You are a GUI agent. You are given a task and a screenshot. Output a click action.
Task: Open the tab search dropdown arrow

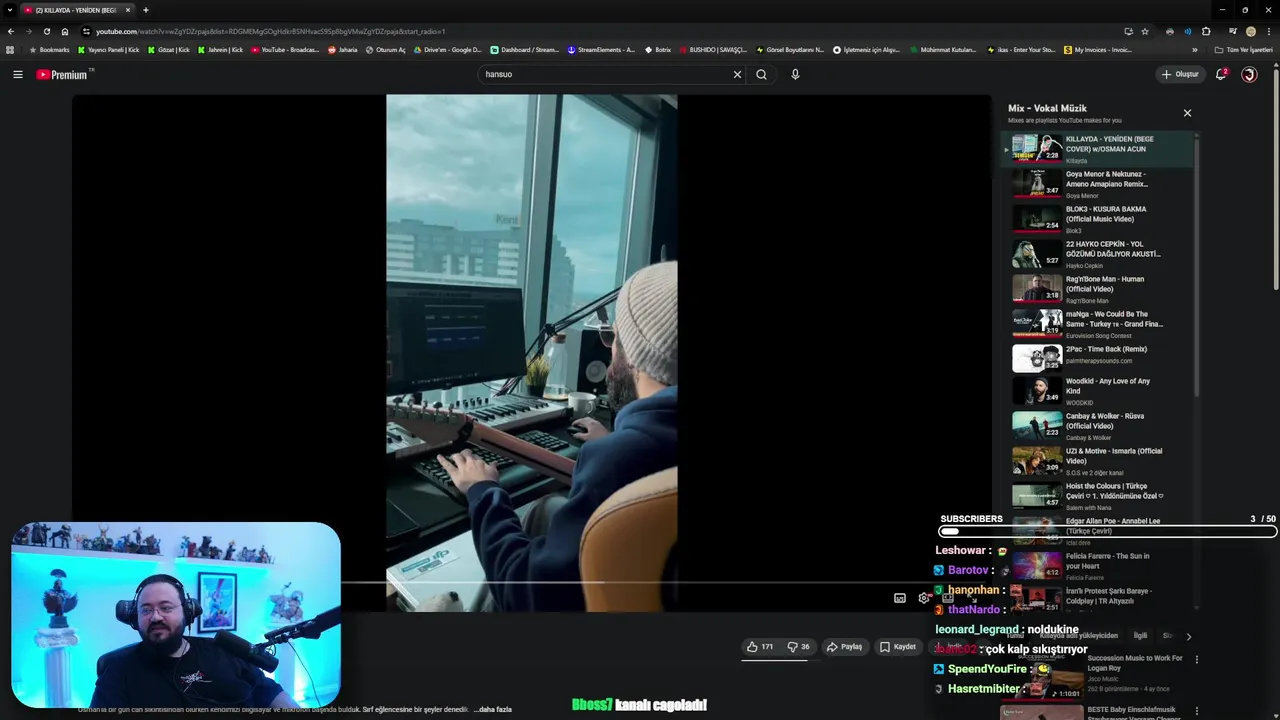point(10,10)
